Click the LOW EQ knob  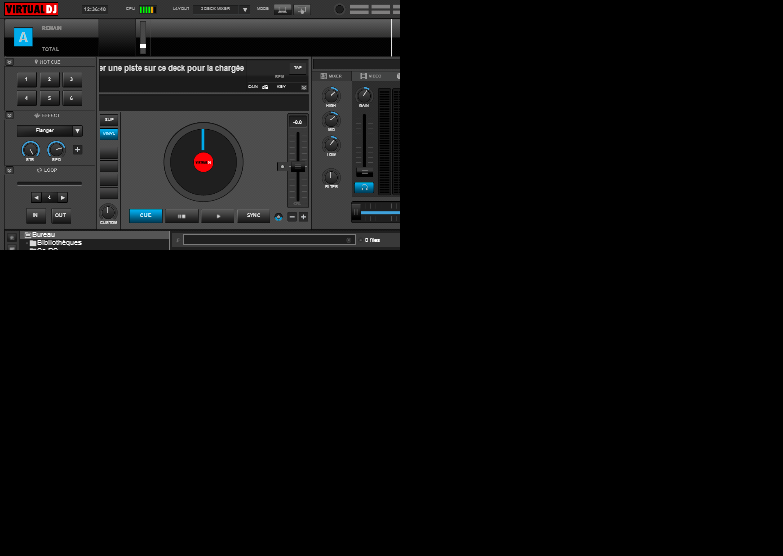click(331, 144)
